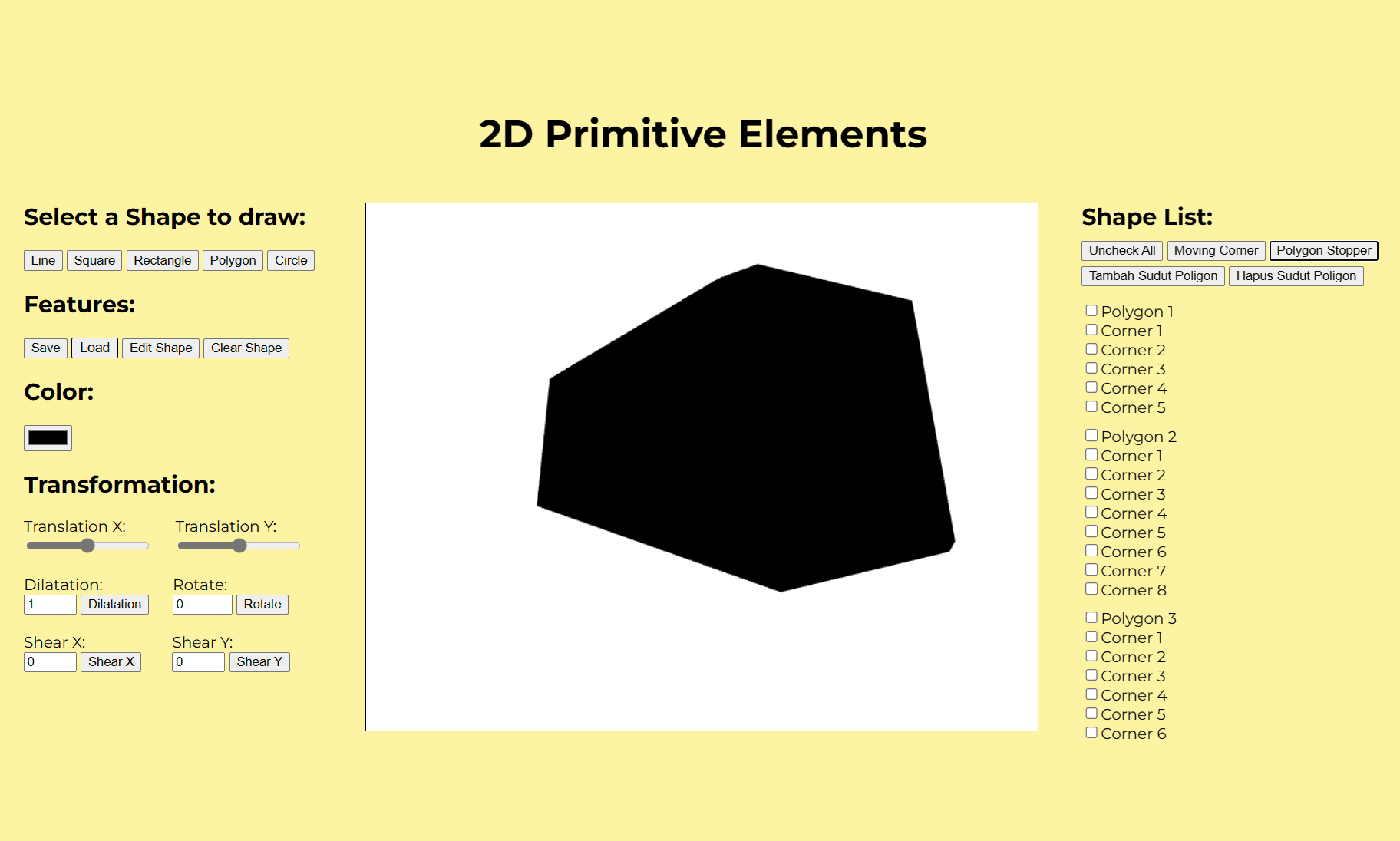The height and width of the screenshot is (841, 1400).
Task: Apply Dilatation with current value
Action: (114, 604)
